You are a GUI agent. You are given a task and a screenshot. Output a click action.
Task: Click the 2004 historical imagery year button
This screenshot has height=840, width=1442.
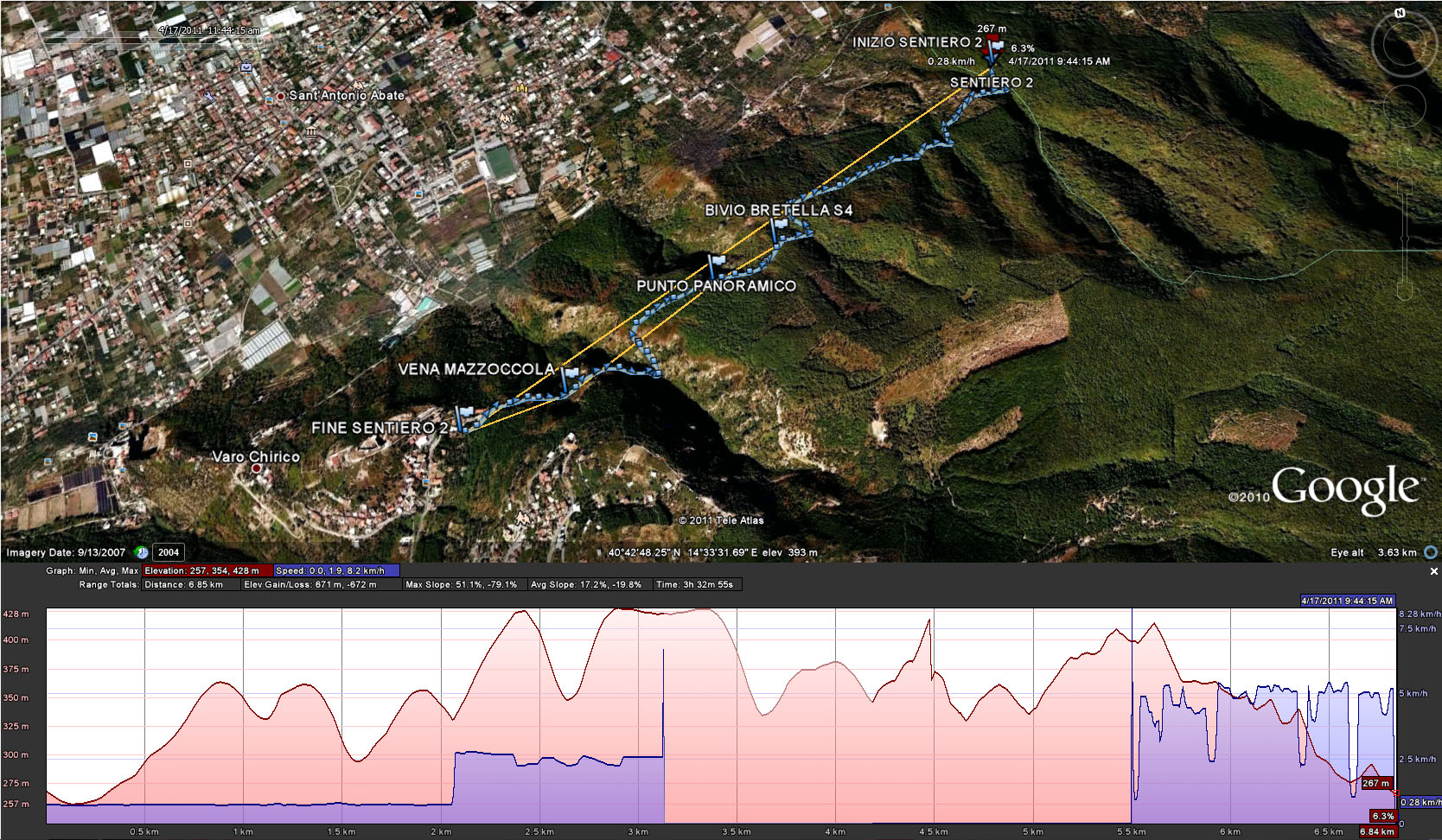point(169,552)
